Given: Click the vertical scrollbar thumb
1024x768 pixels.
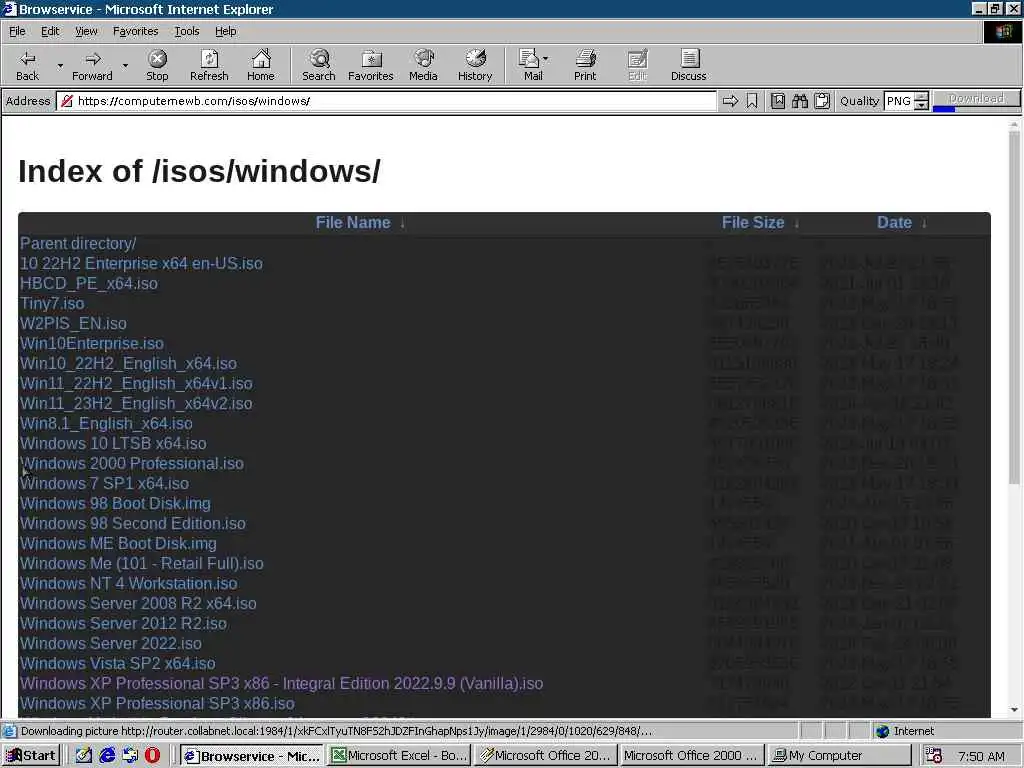Looking at the screenshot, I should pyautogui.click(x=1014, y=307).
